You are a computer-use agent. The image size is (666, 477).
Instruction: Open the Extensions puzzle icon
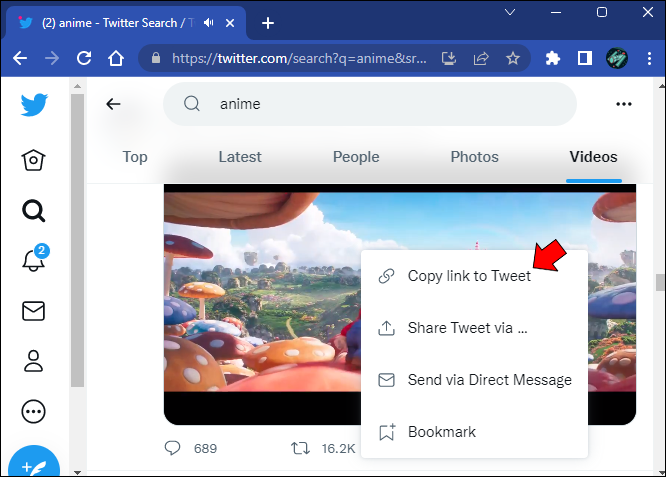click(553, 58)
